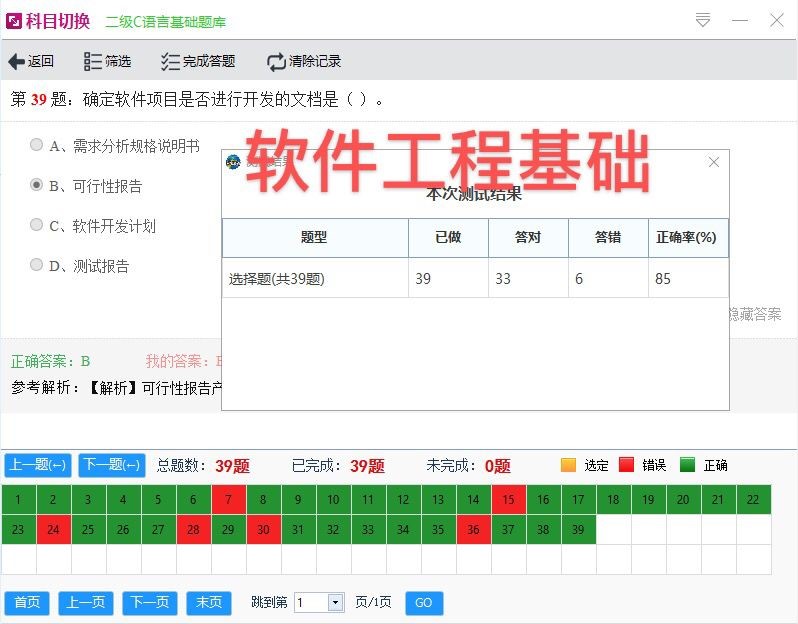The image size is (798, 624).
Task: Go to next question with 下一题 button
Action: point(111,465)
